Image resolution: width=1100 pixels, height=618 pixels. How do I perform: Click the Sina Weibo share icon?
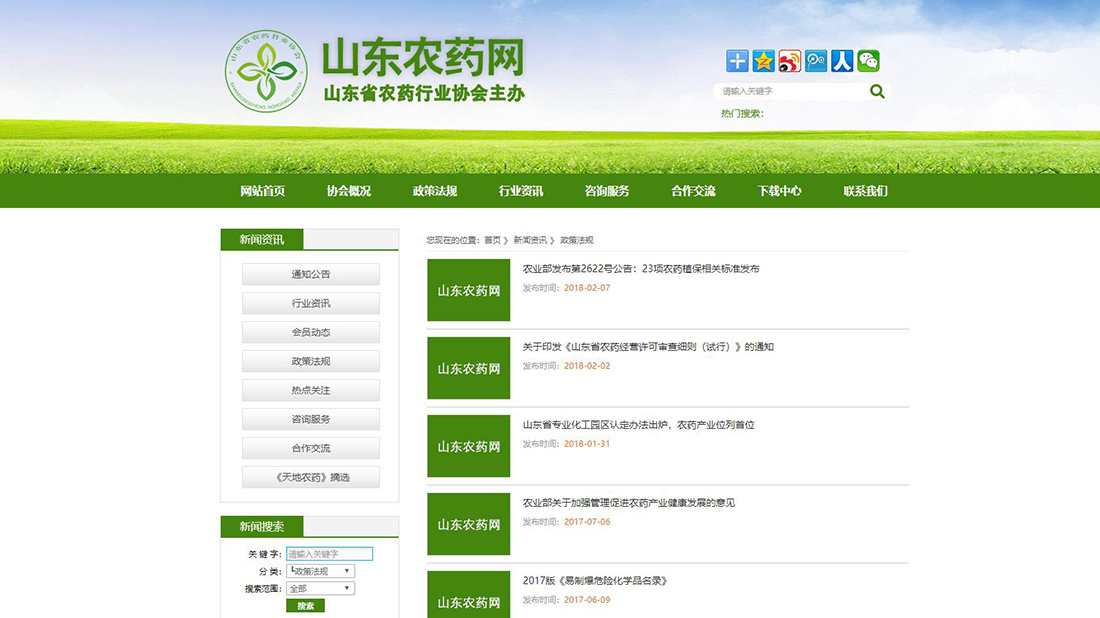point(790,60)
